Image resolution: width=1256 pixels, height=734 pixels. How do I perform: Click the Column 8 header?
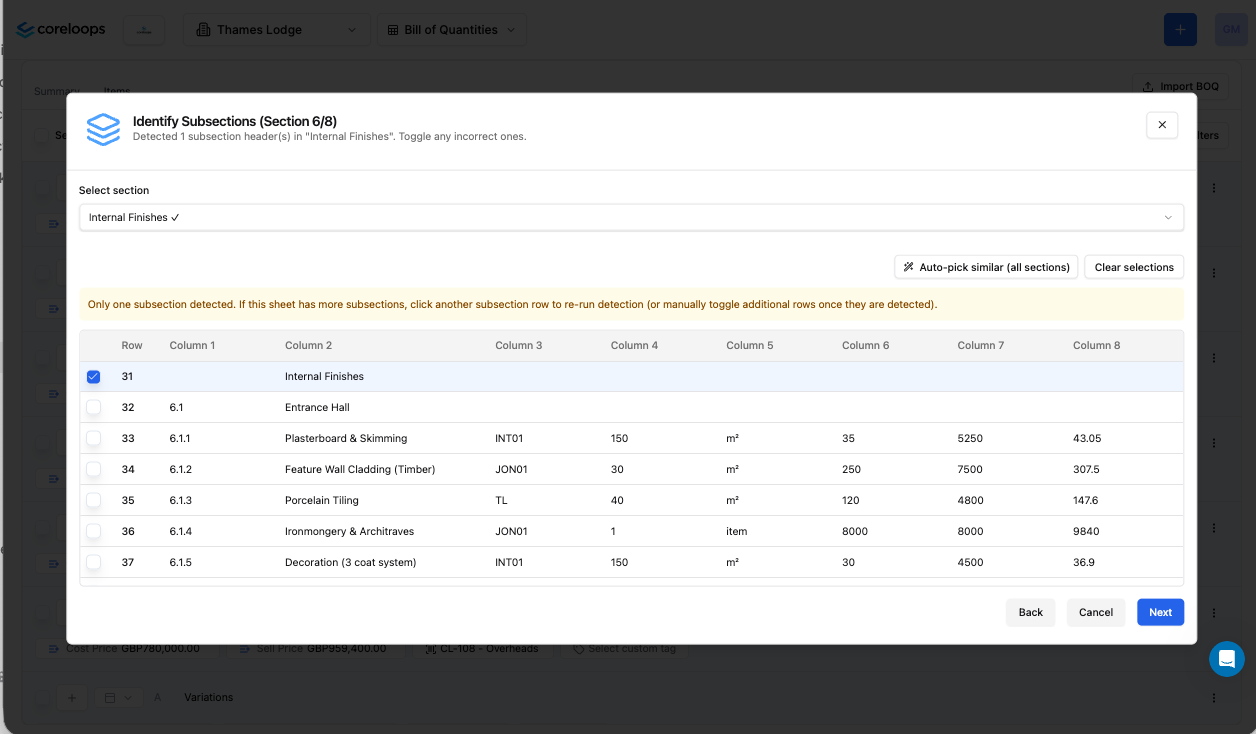pos(1097,346)
